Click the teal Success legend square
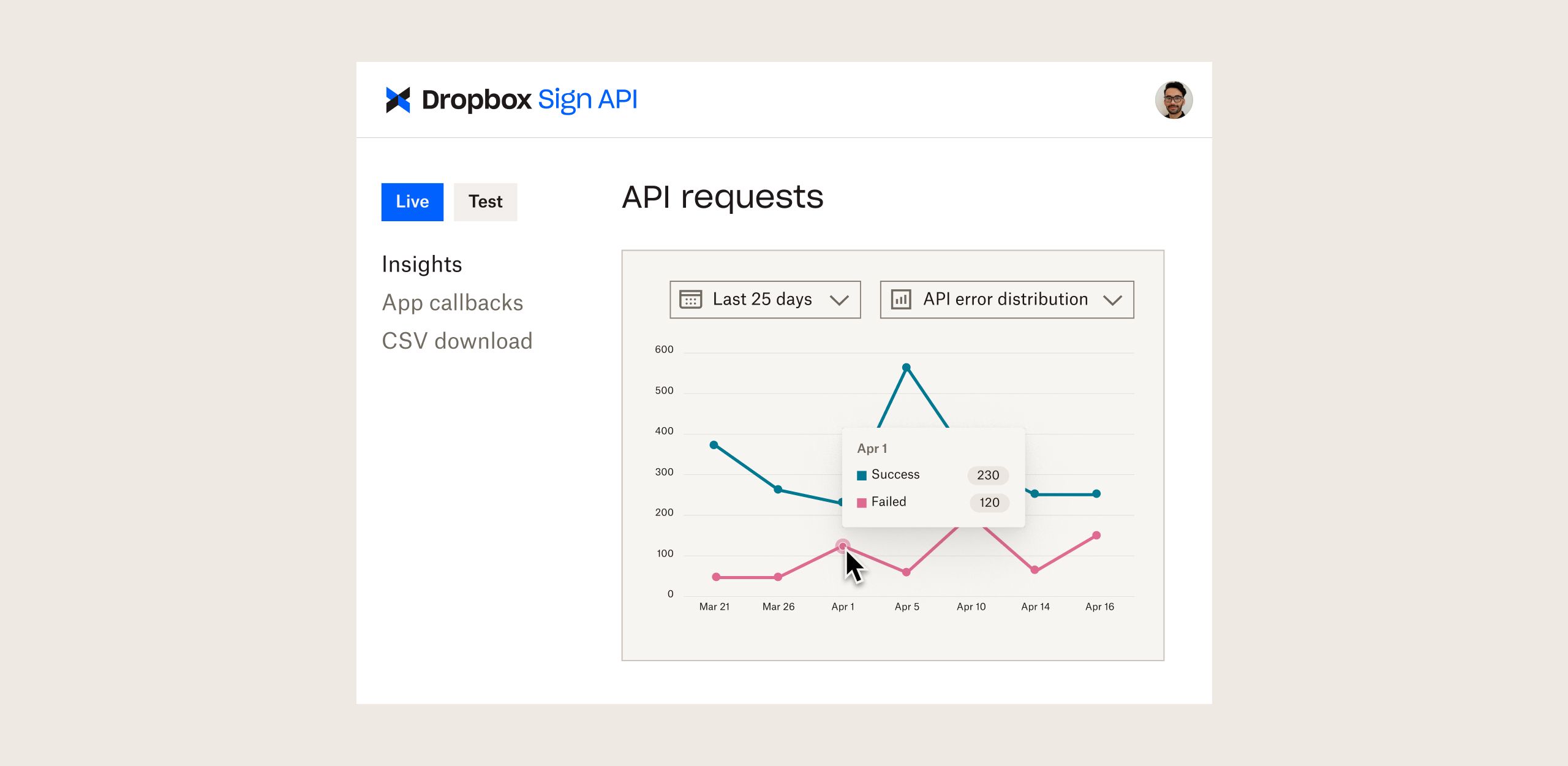 point(861,476)
